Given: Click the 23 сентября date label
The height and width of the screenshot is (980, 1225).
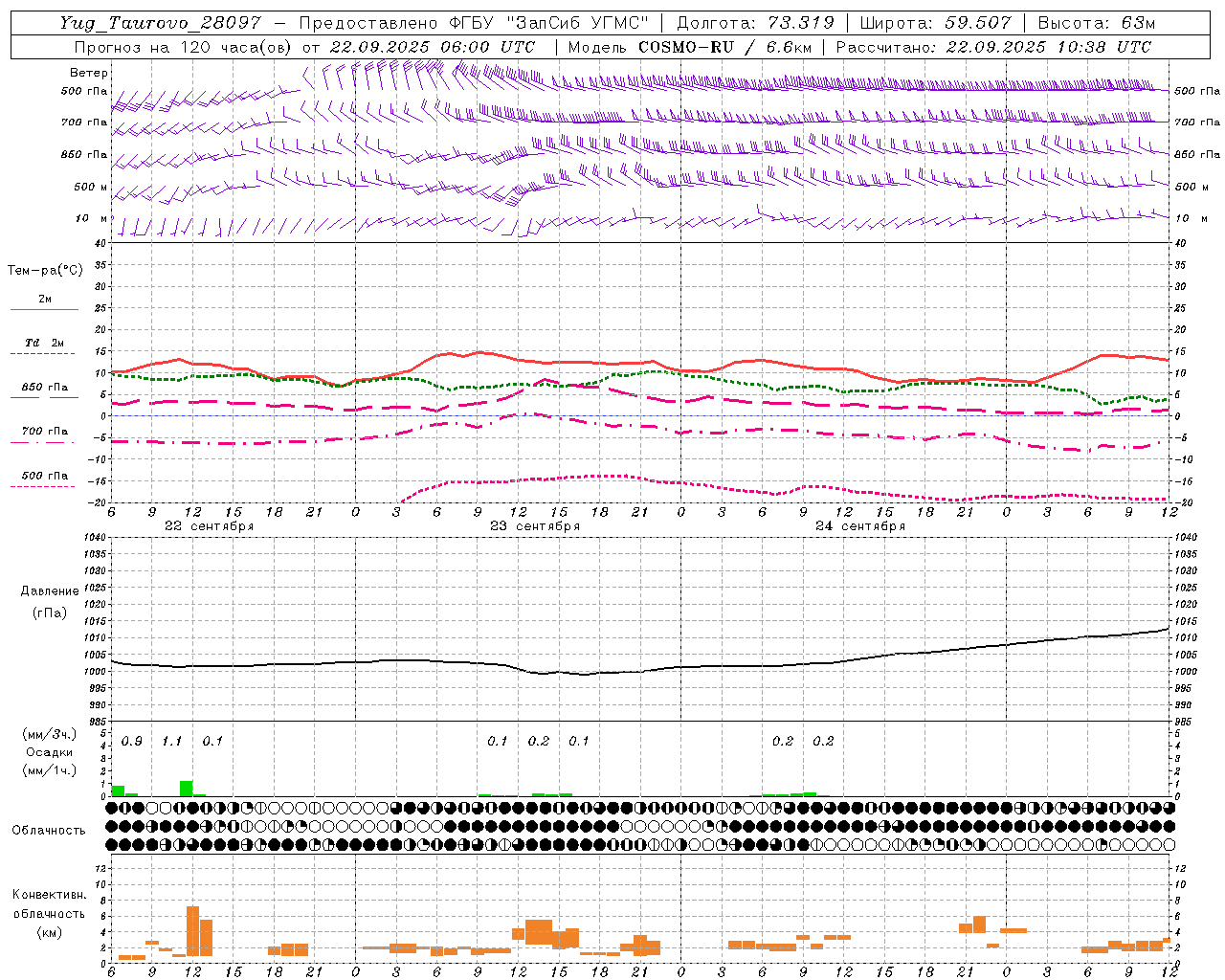Looking at the screenshot, I should pyautogui.click(x=535, y=526).
